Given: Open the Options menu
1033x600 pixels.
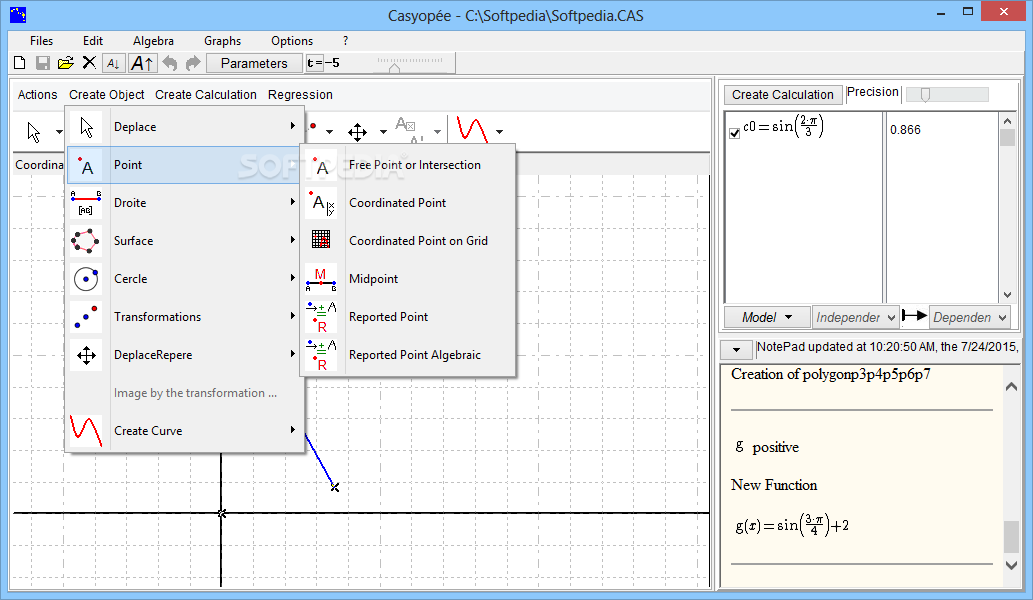Looking at the screenshot, I should (x=292, y=41).
